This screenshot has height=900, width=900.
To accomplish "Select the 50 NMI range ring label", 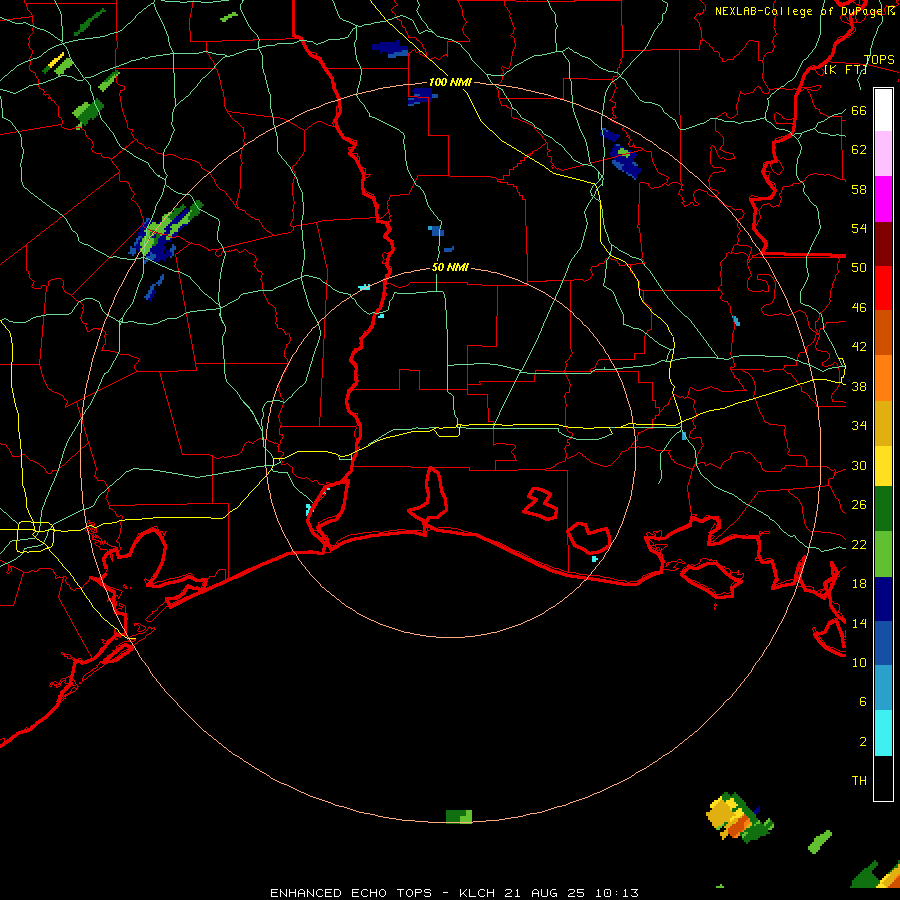I will point(450,267).
